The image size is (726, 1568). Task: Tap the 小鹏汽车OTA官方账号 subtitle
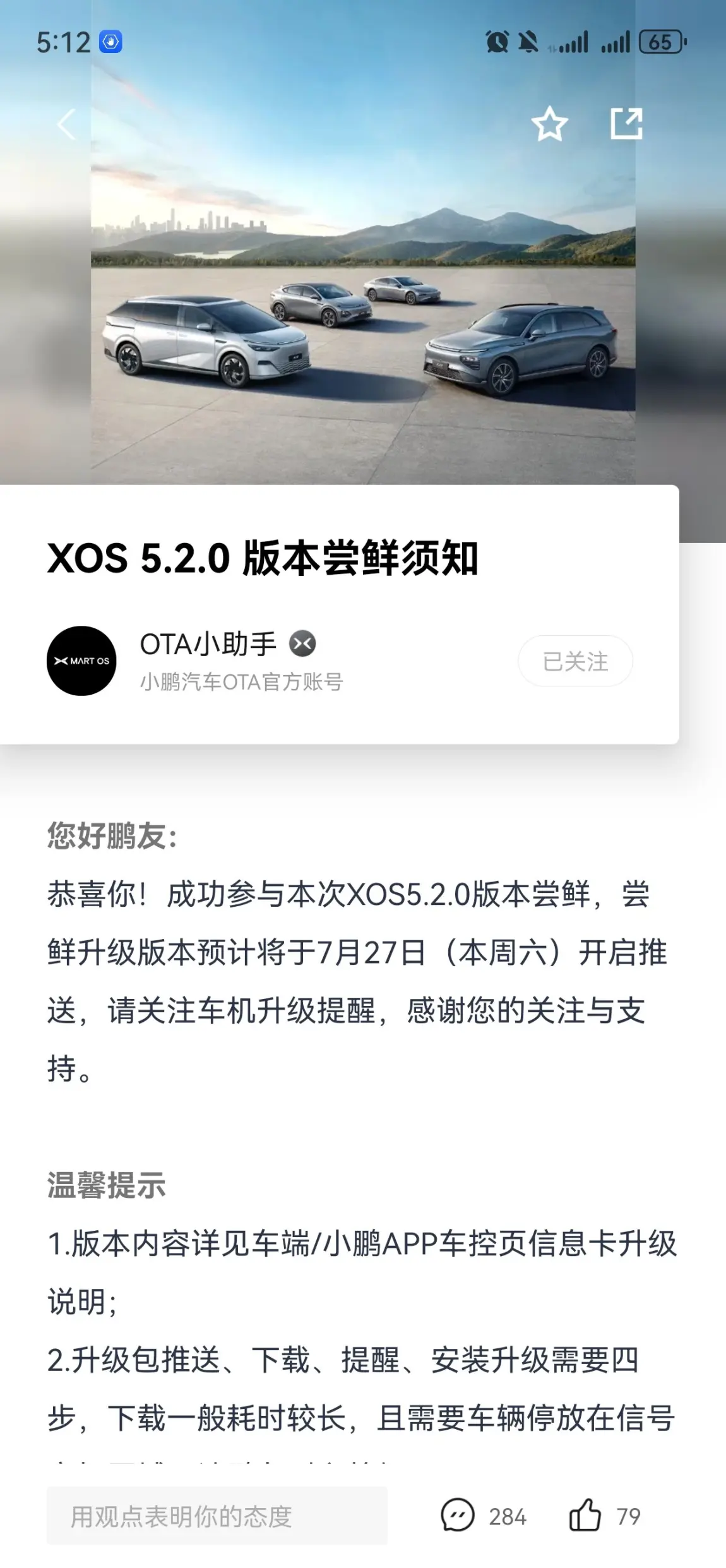tap(241, 682)
